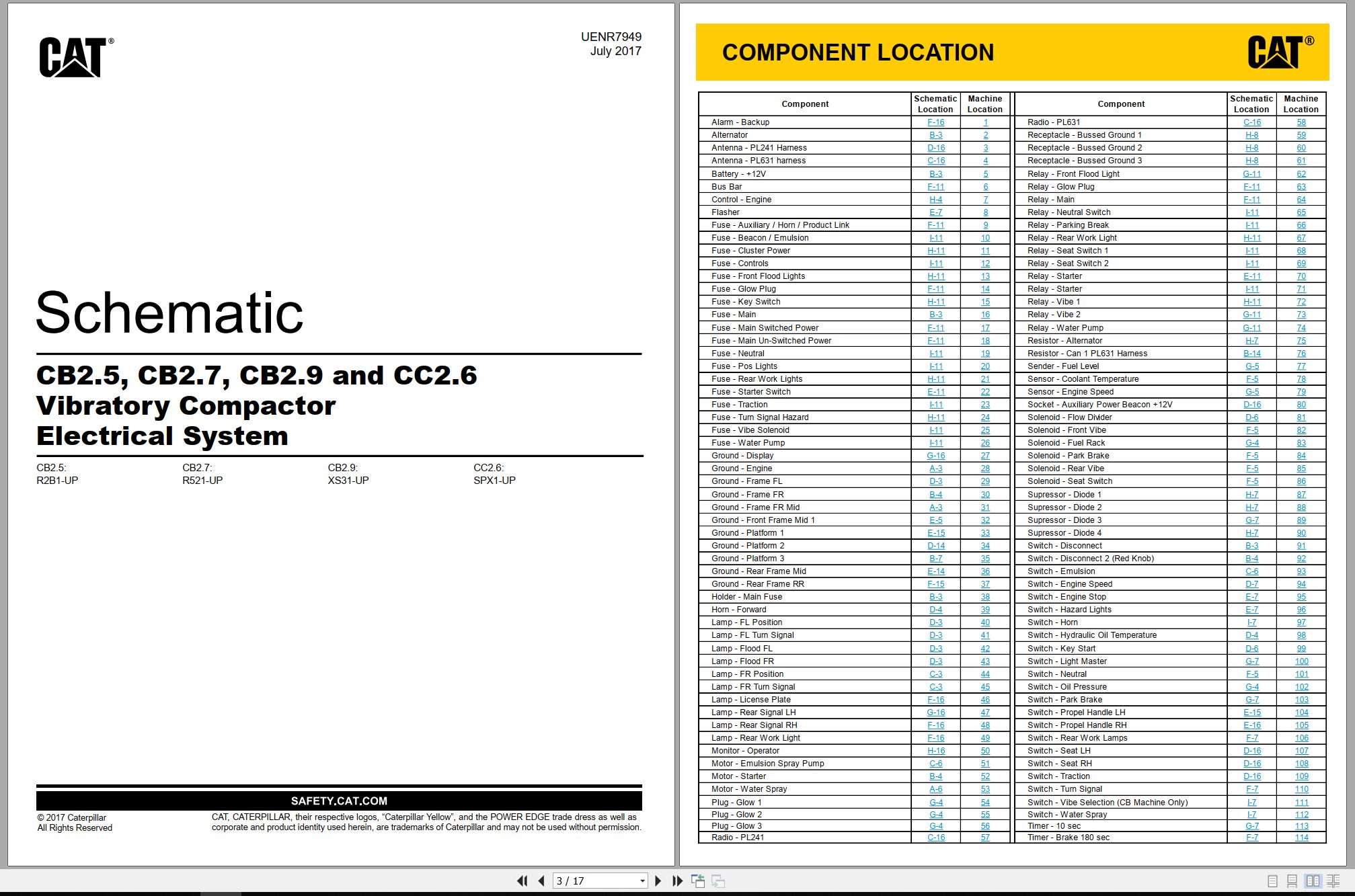Viewport: 1355px width, 896px height.
Task: Open schematic link G-16 for Ground - Display
Action: click(935, 456)
